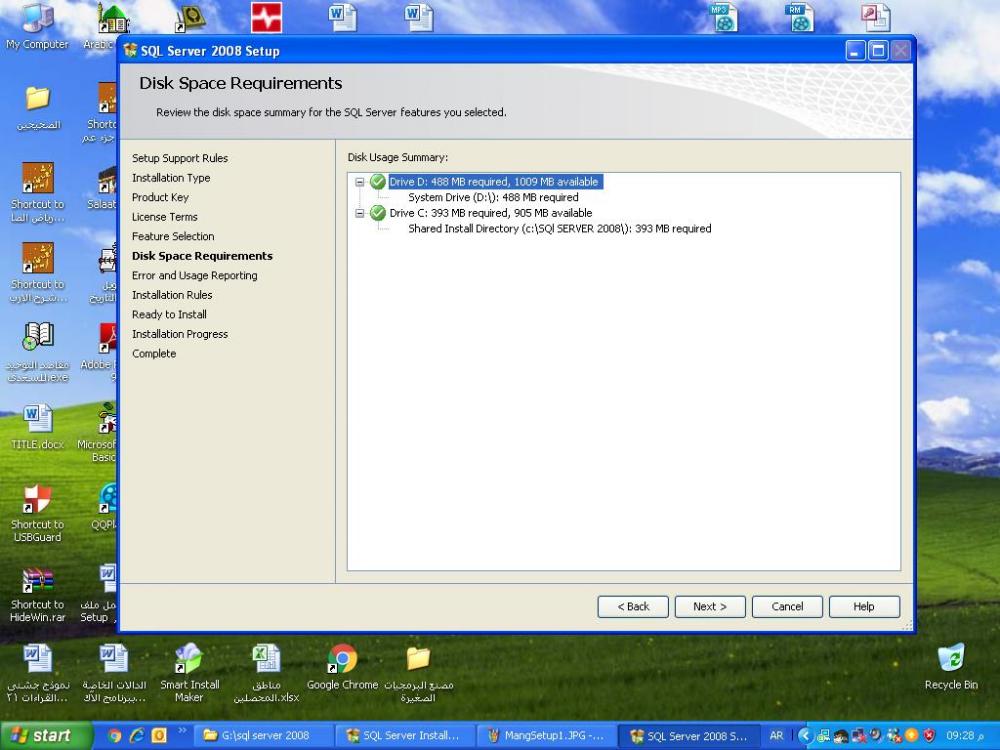The height and width of the screenshot is (750, 1000).
Task: Switch to MangSetup1.JPG taskbar window
Action: (x=547, y=735)
